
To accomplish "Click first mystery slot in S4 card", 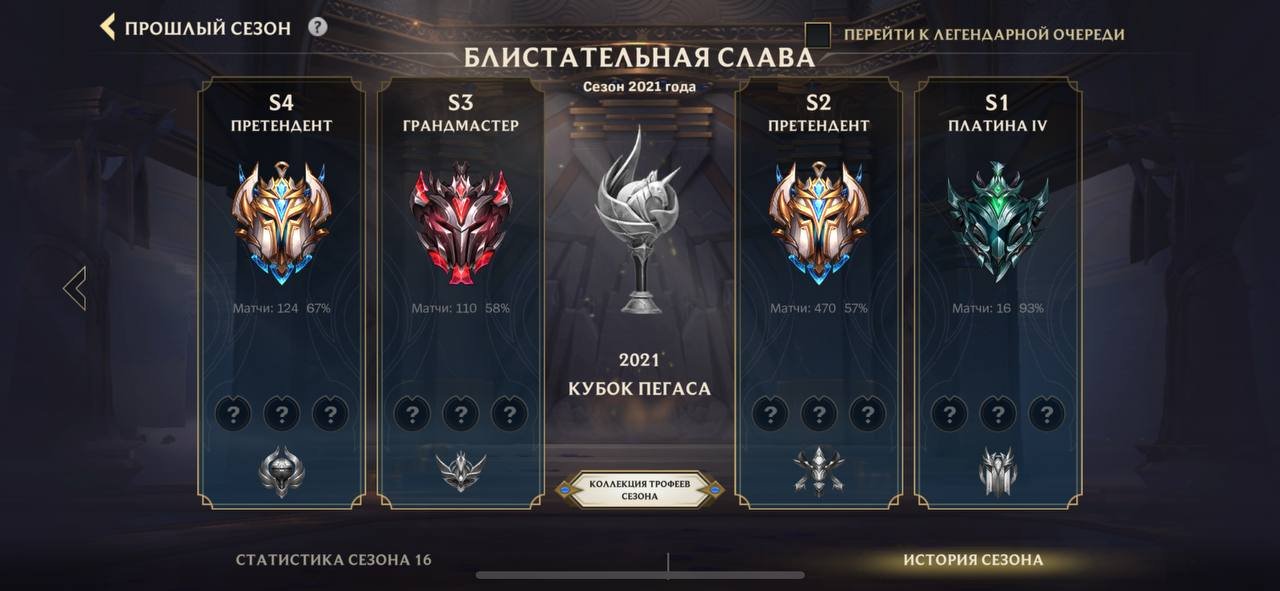I will pyautogui.click(x=233, y=413).
